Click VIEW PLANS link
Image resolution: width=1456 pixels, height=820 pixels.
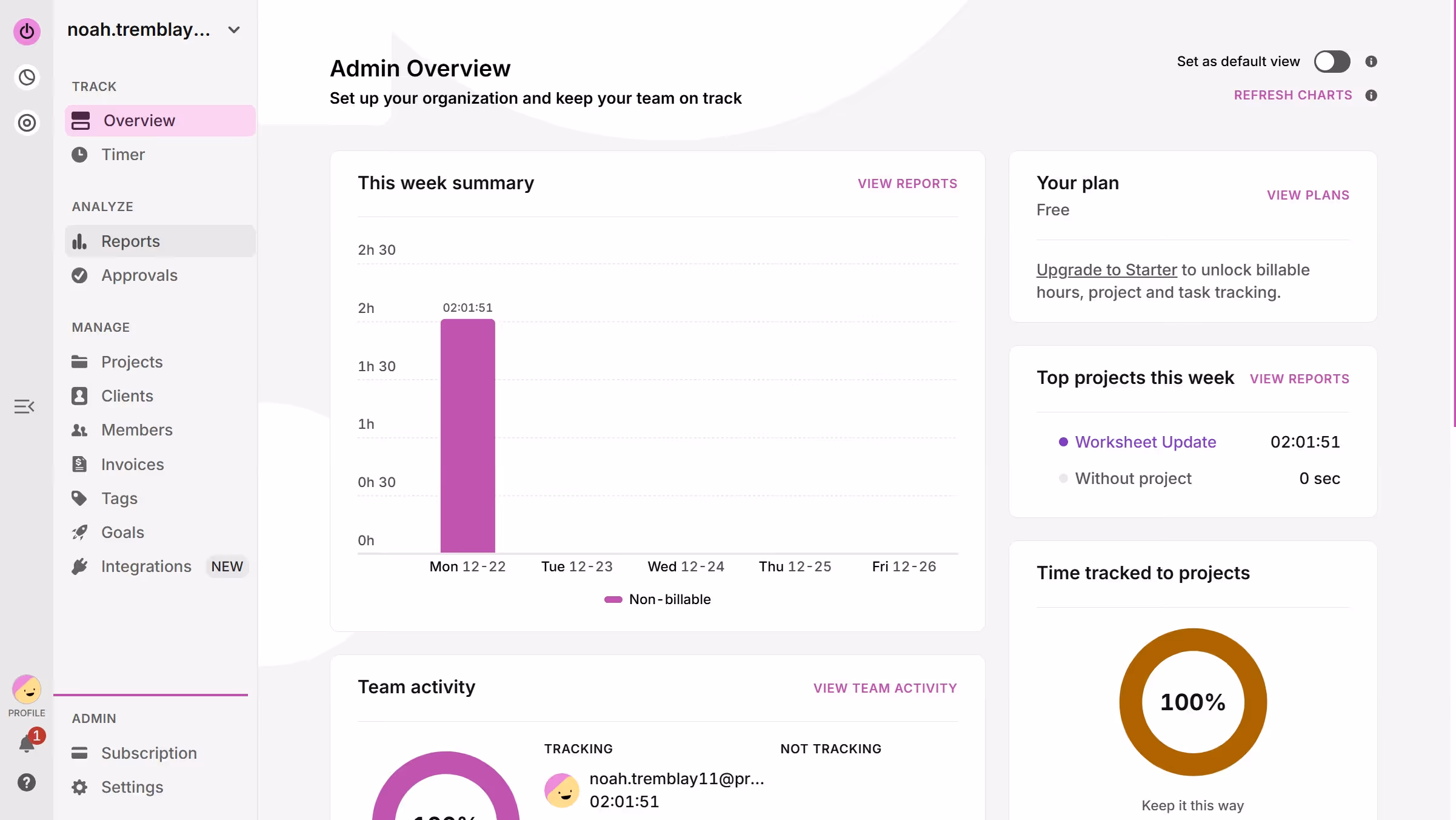(x=1308, y=195)
